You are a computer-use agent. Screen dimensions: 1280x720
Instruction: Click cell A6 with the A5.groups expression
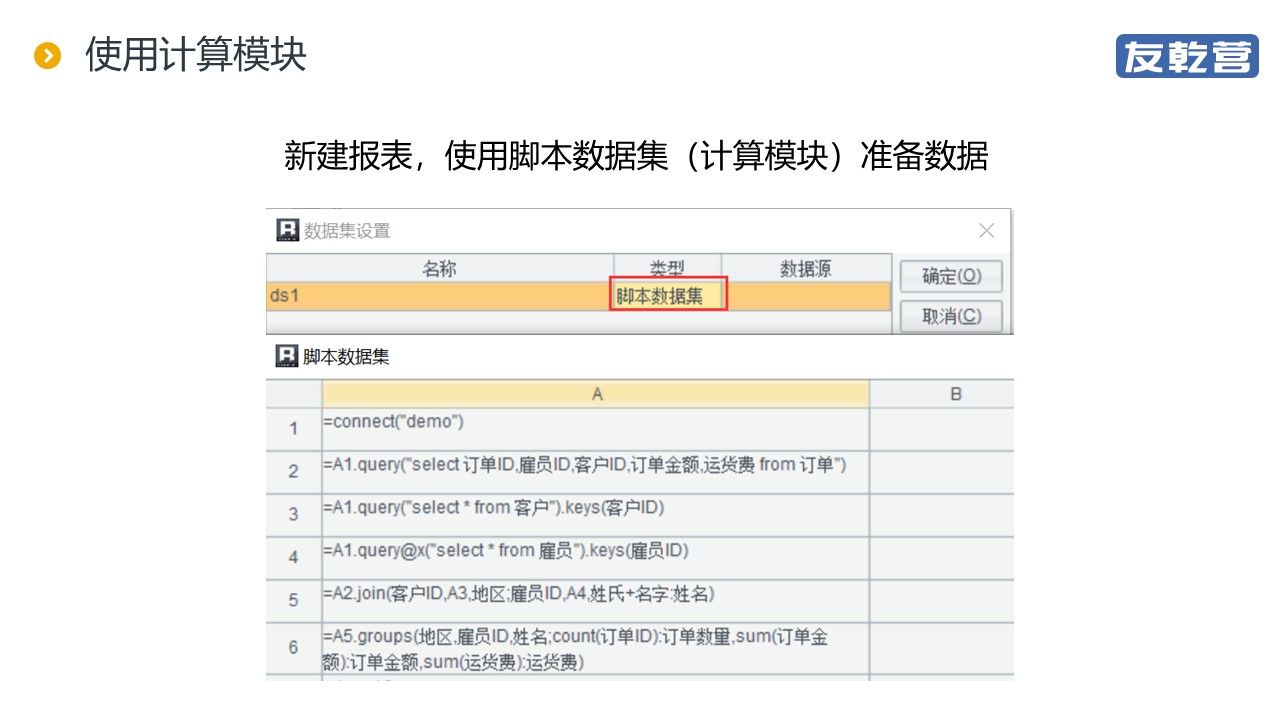coord(596,648)
